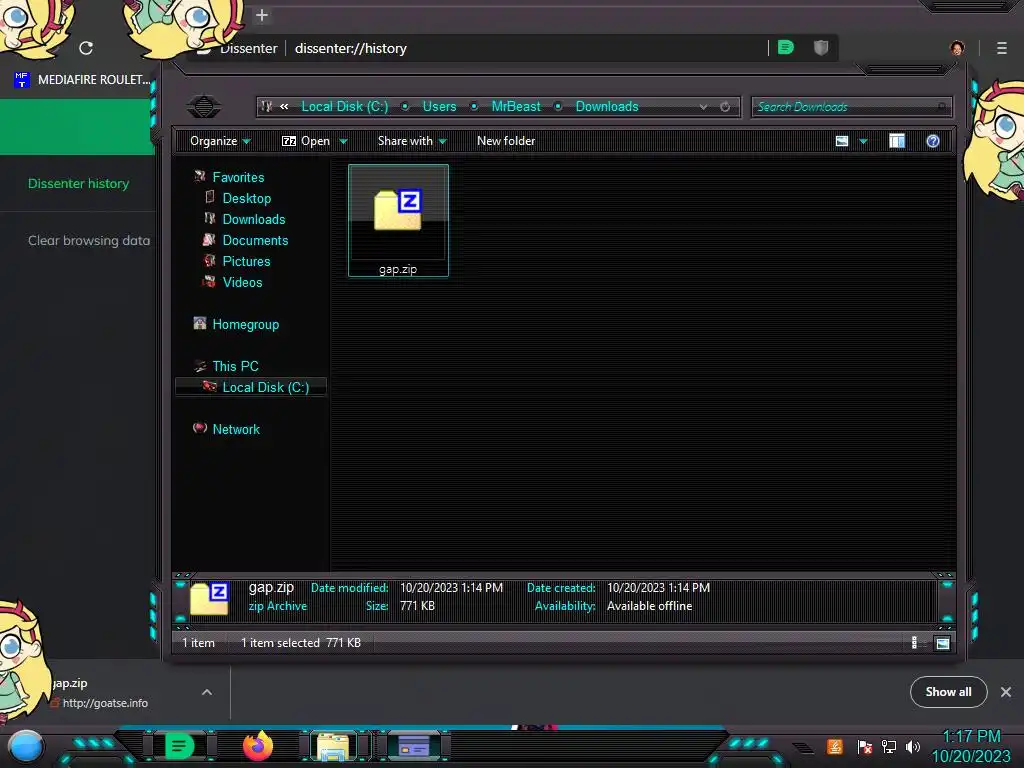
Task: Select Local Disk (C:) in the navigation pane
Action: [251, 387]
